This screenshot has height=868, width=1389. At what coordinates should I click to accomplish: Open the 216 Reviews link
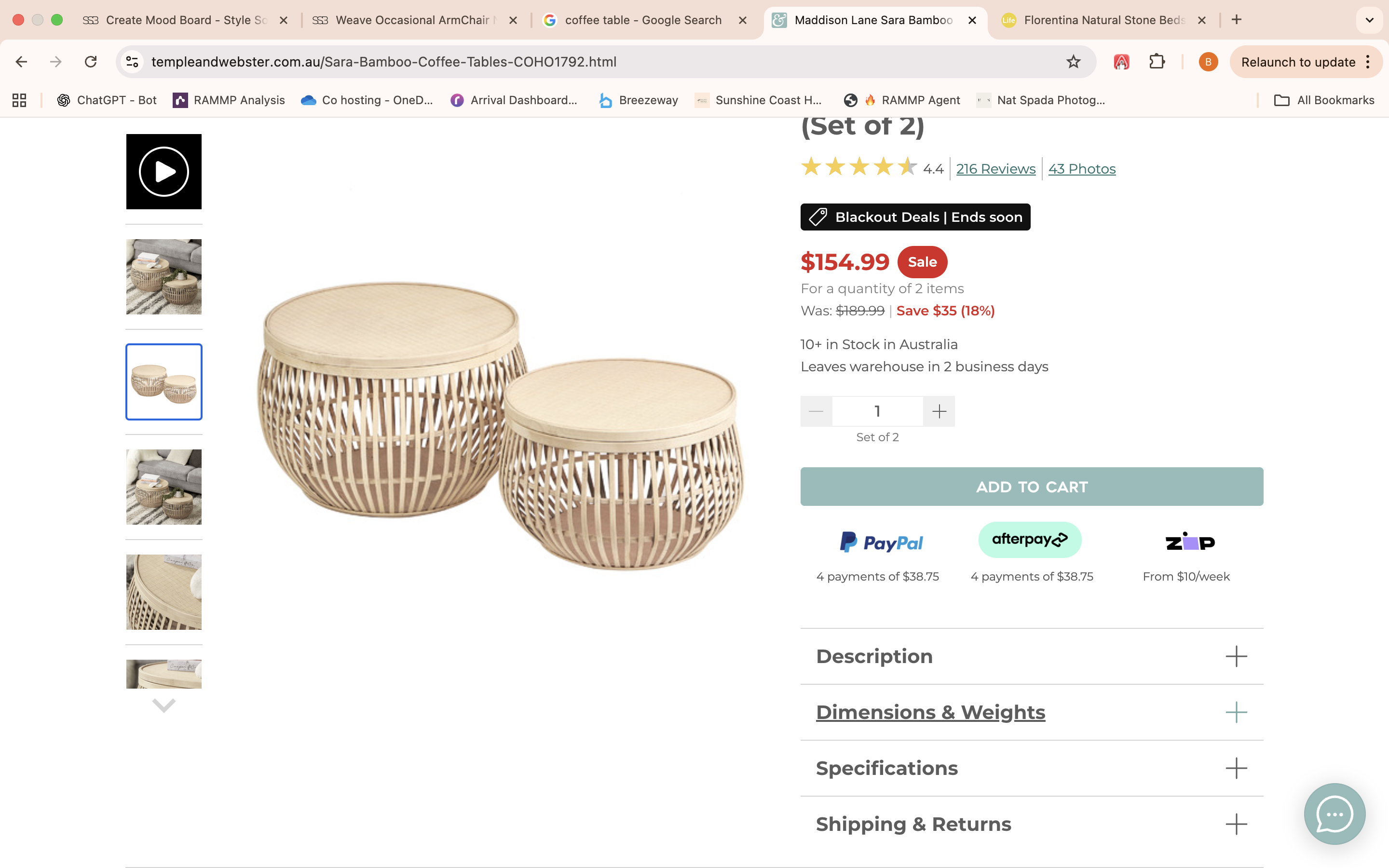coord(995,169)
